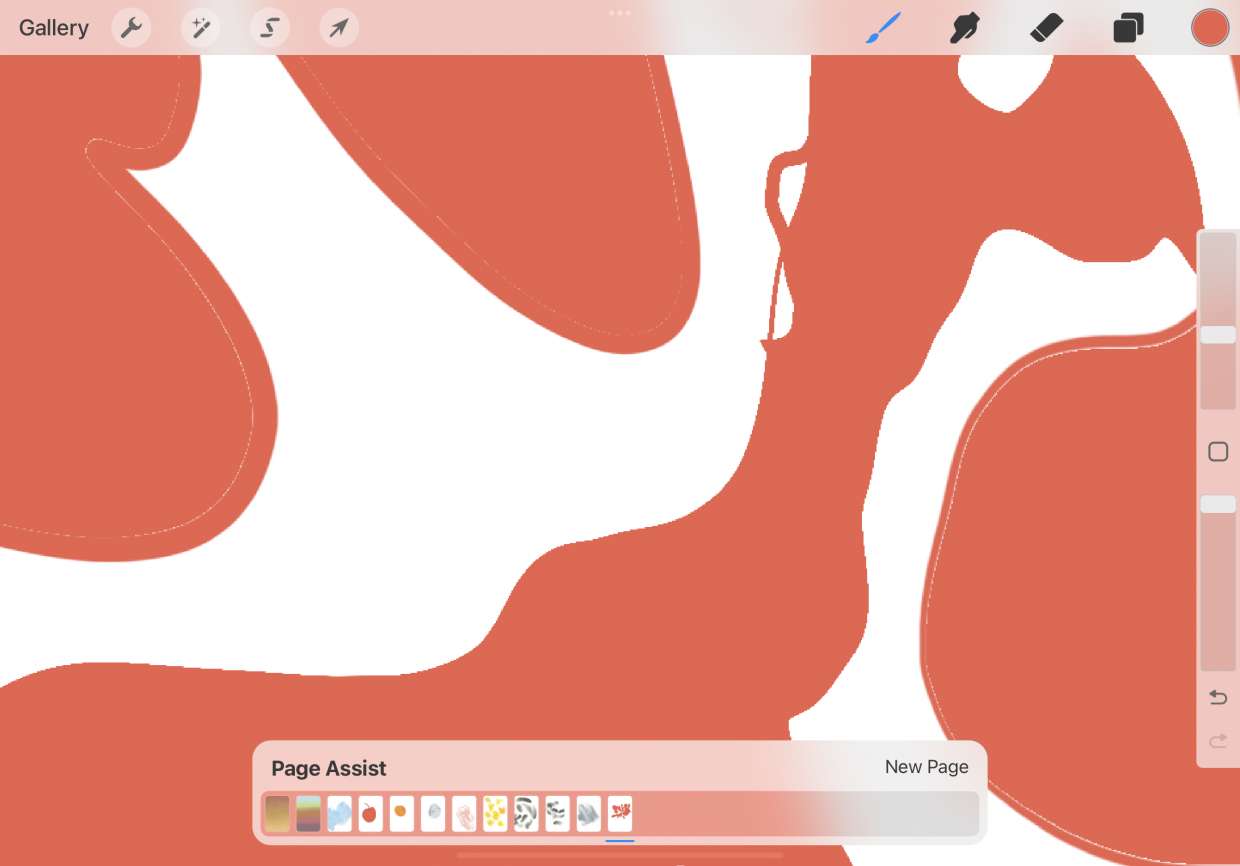Select the Eraser tool
The width and height of the screenshot is (1240, 866).
[1046, 28]
